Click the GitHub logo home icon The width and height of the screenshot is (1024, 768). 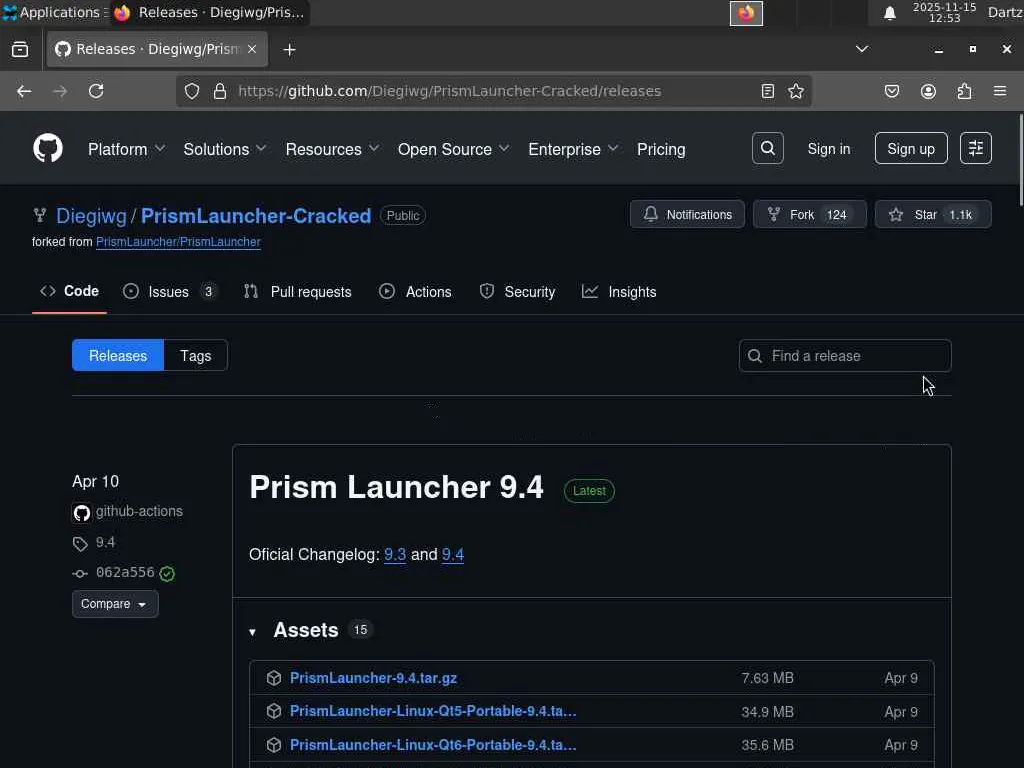[x=48, y=148]
